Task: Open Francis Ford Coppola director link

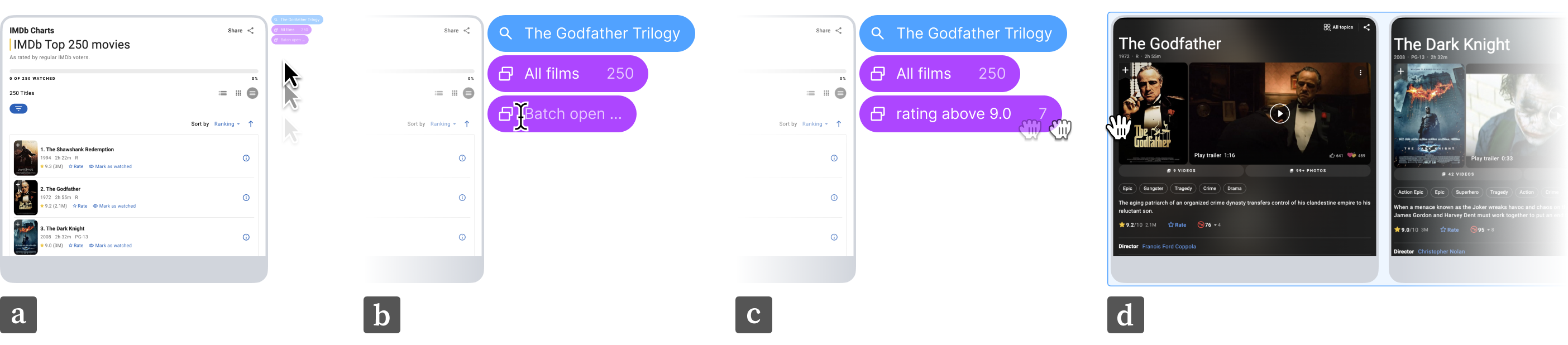Action: click(x=1169, y=246)
